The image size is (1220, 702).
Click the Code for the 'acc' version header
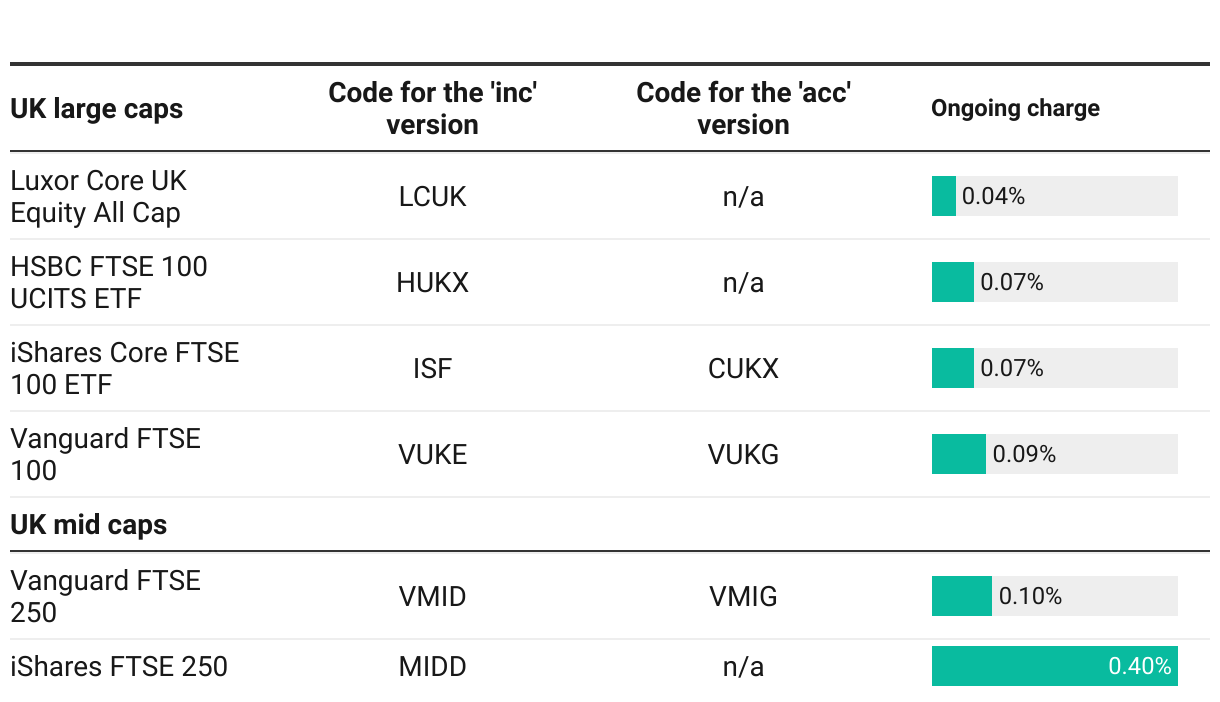point(743,108)
